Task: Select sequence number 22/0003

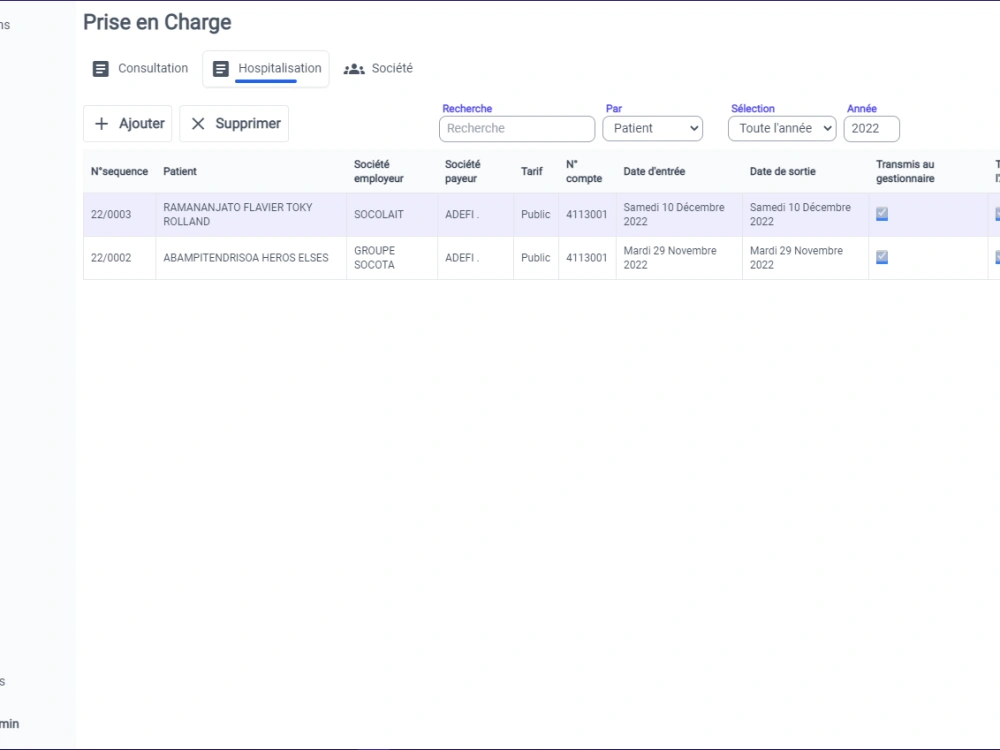Action: pyautogui.click(x=111, y=215)
